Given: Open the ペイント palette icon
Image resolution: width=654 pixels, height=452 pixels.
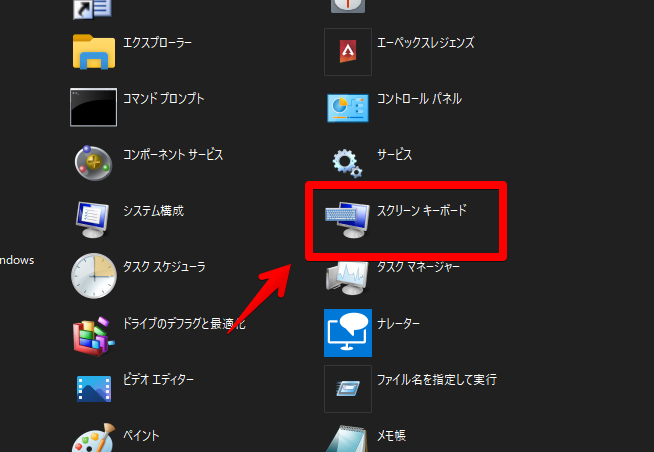Looking at the screenshot, I should [93, 438].
